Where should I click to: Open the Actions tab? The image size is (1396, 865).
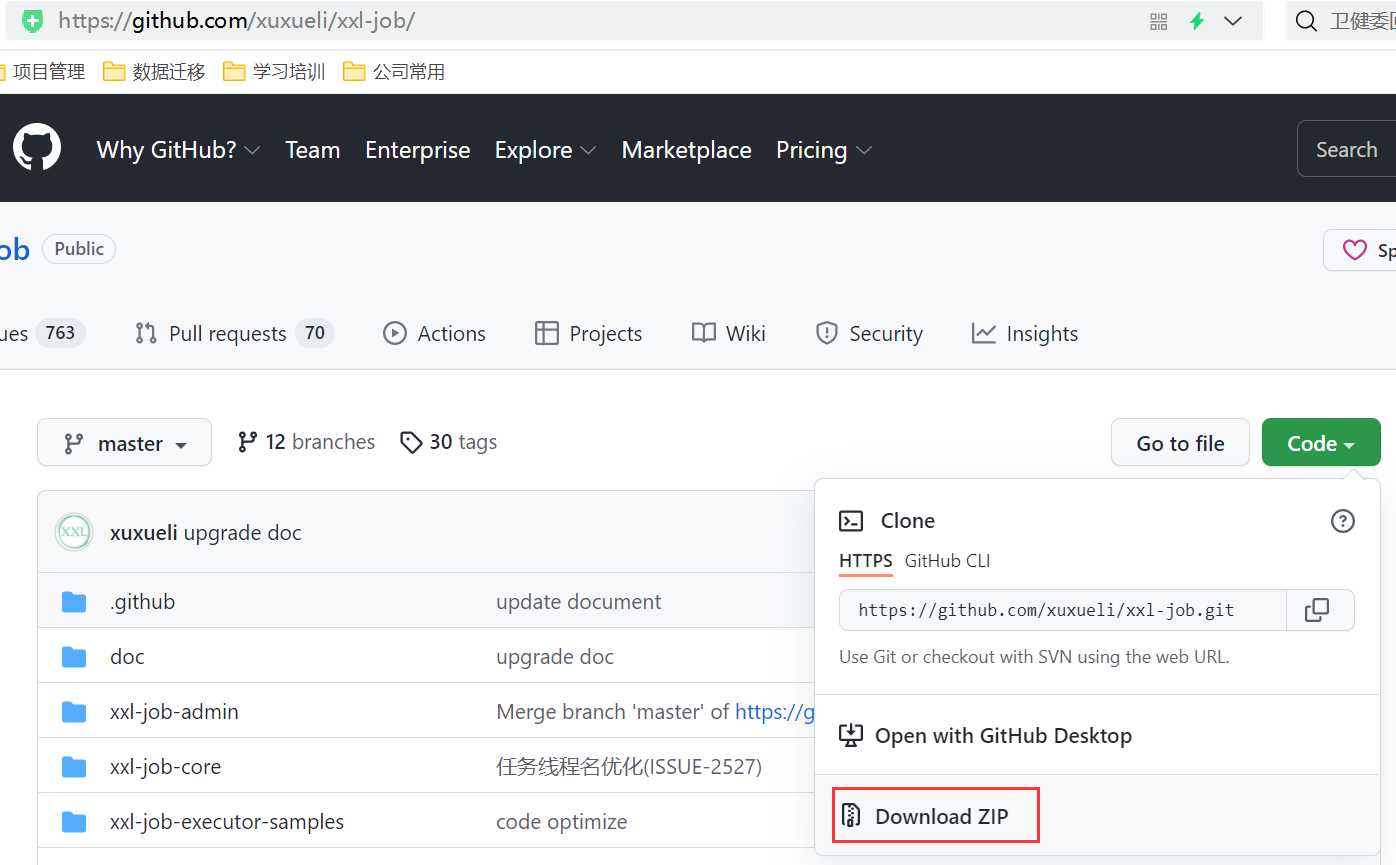coord(435,334)
